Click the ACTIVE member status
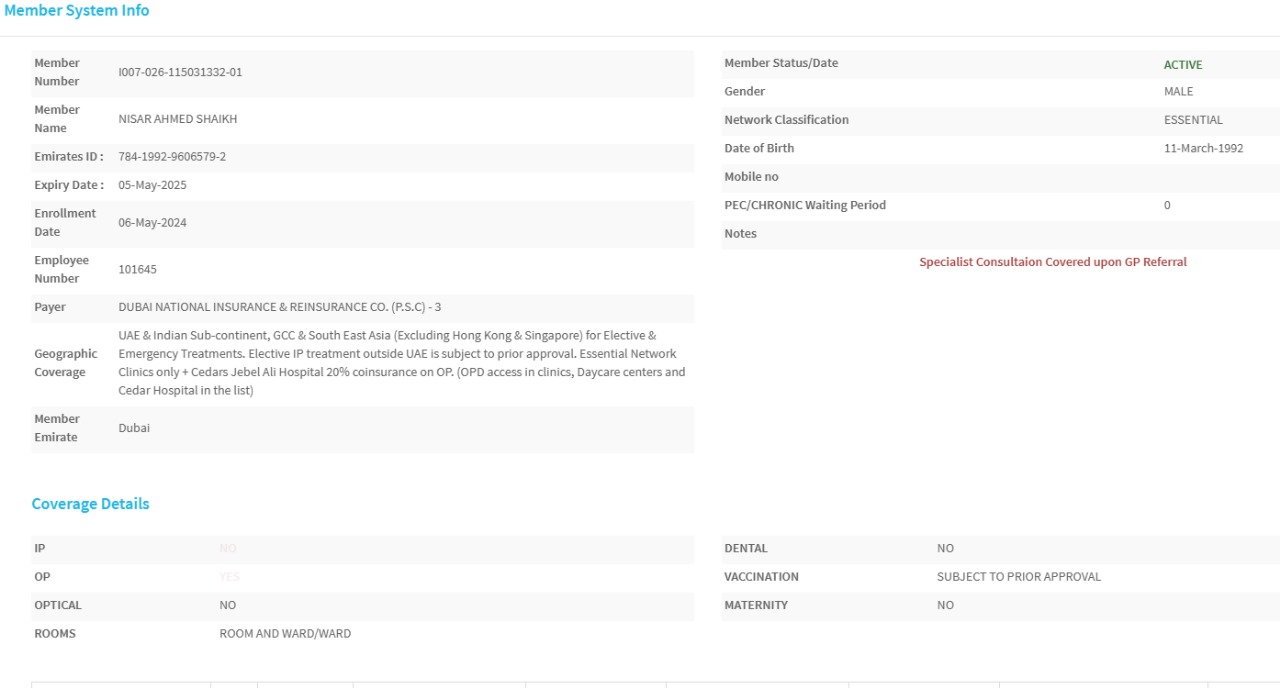1280x688 pixels. coord(1183,65)
